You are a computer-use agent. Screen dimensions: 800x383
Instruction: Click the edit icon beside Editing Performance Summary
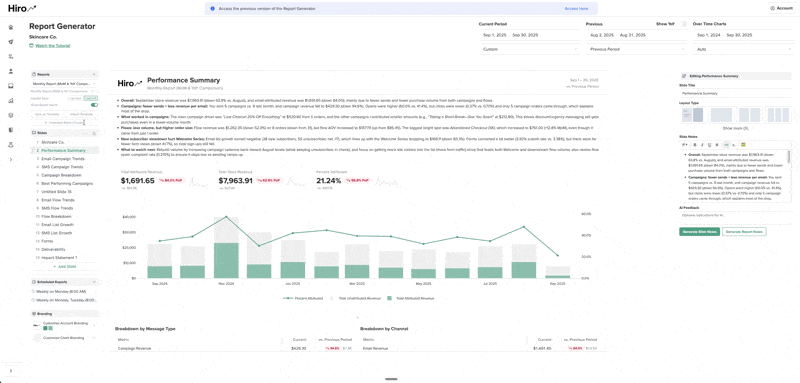coord(684,76)
